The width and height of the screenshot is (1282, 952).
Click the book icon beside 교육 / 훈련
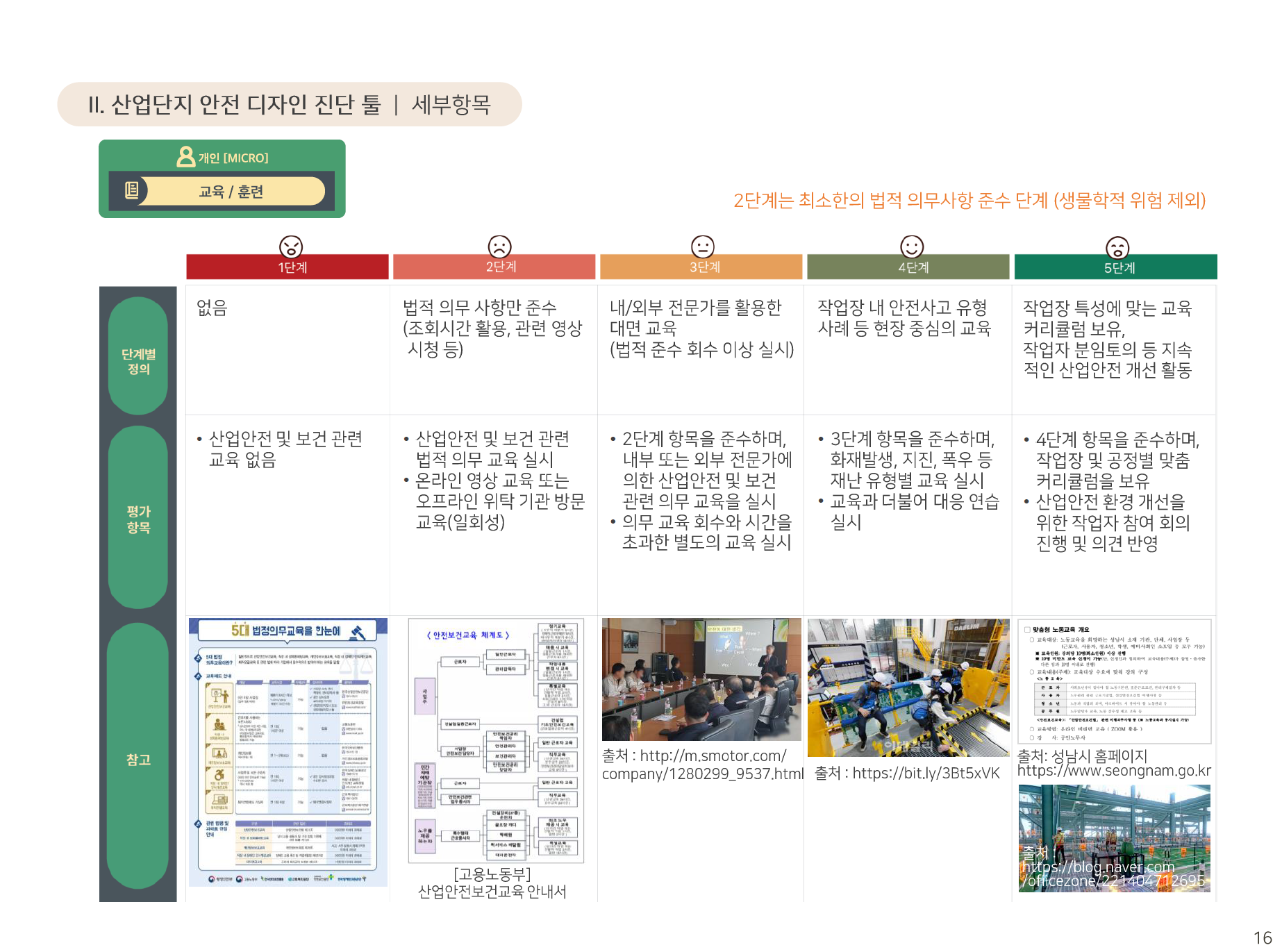tap(132, 190)
